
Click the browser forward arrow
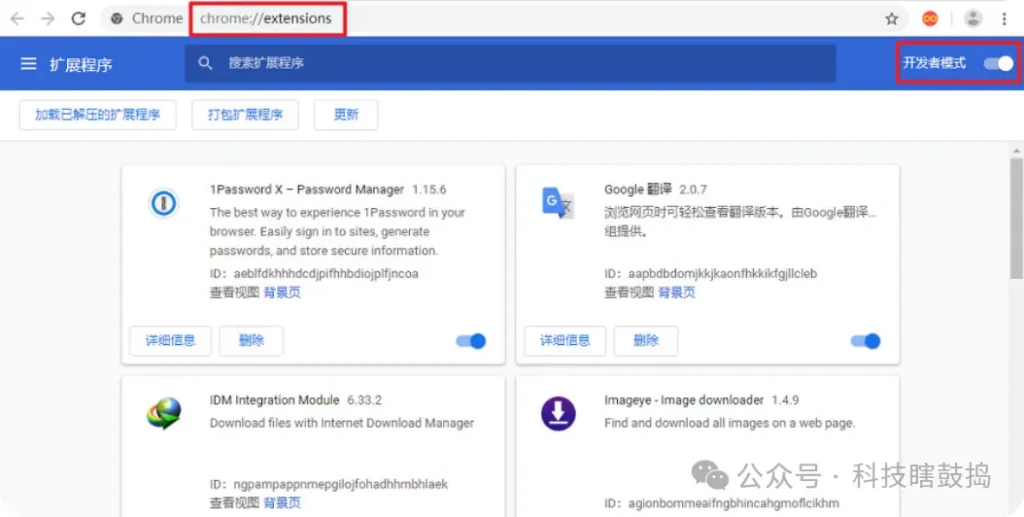48,18
